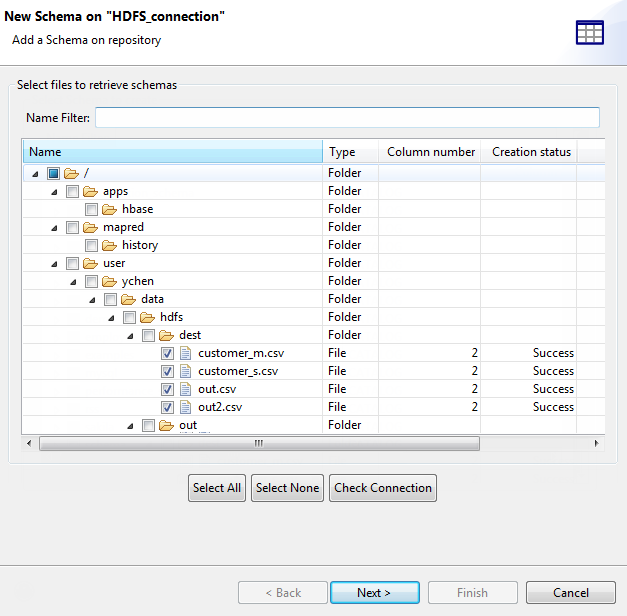Screen dimensions: 627x616
Task: Click the Check Connection button
Action: [x=383, y=488]
